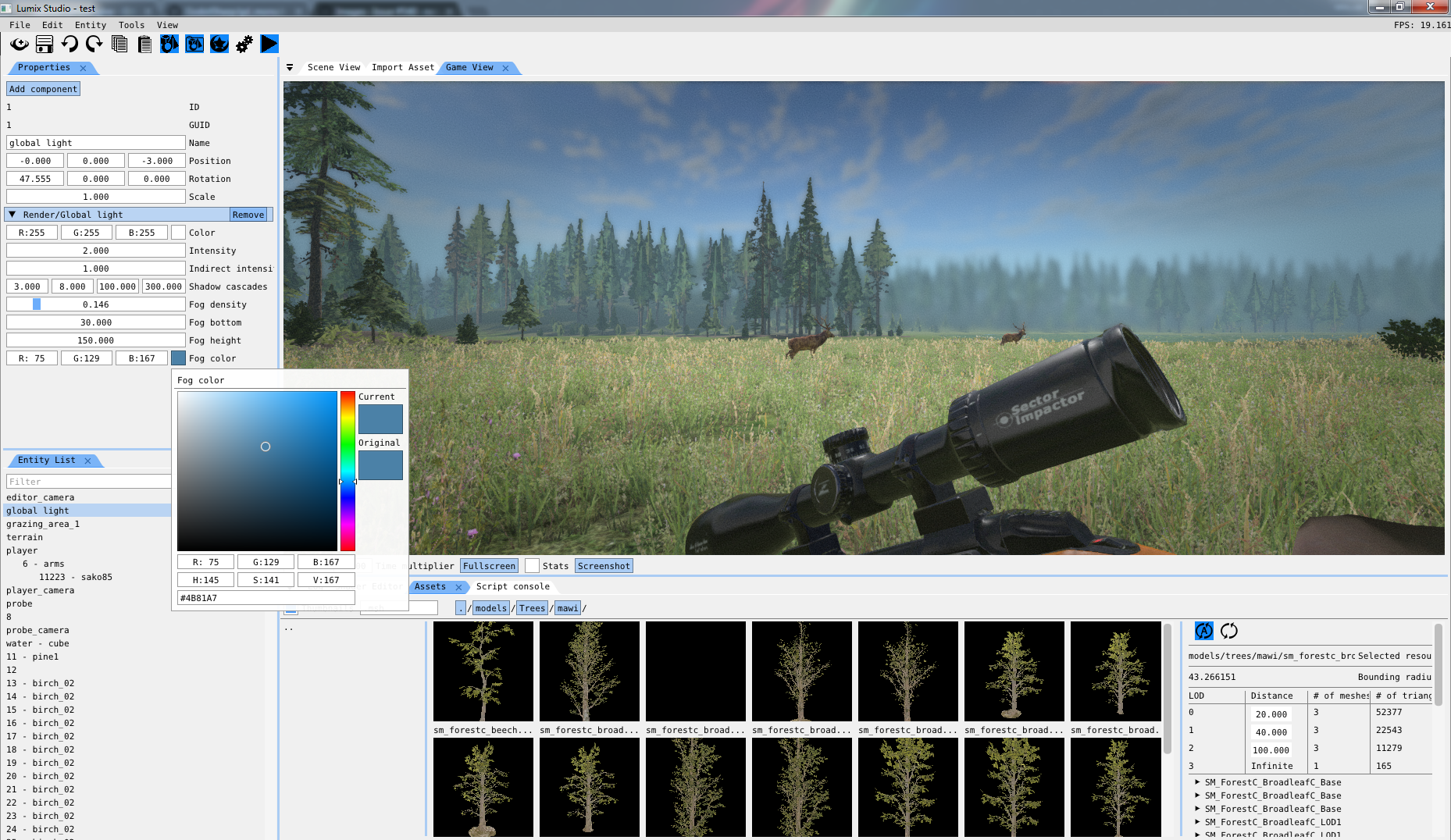The image size is (1451, 840).
Task: Click the Fullscreen button
Action: click(489, 566)
